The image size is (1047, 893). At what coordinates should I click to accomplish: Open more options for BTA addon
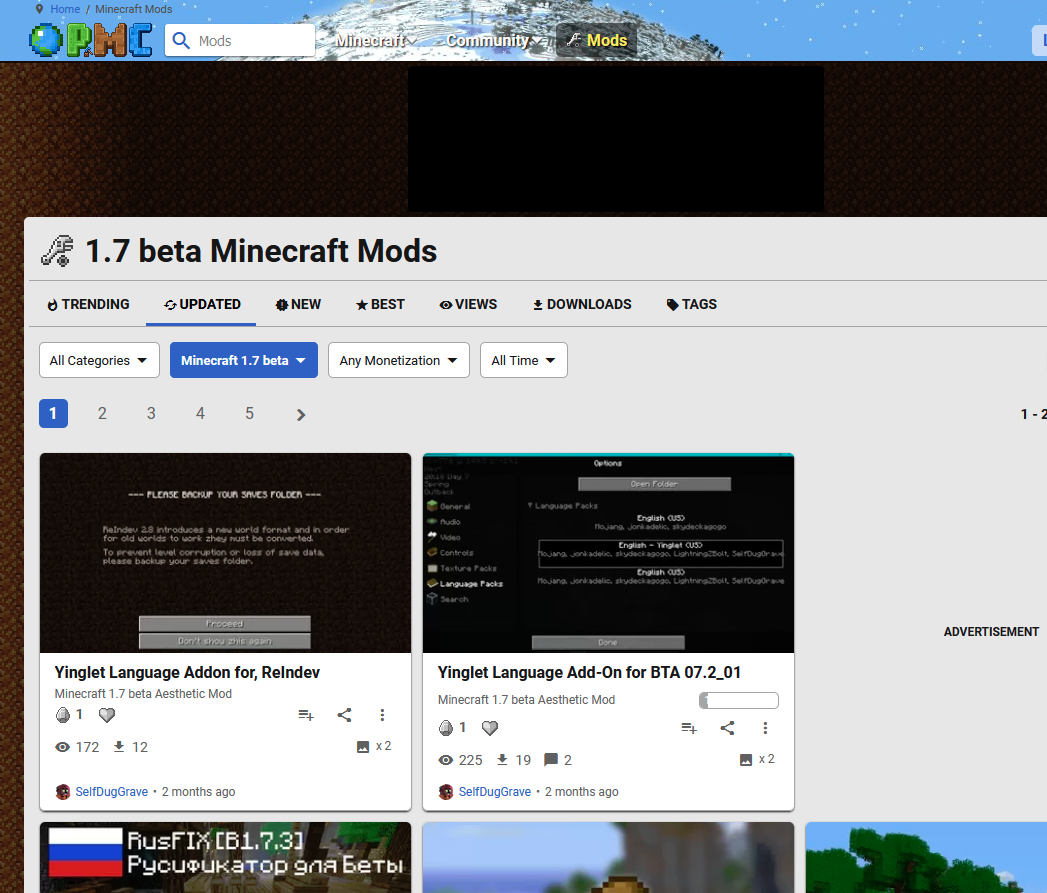click(x=765, y=728)
